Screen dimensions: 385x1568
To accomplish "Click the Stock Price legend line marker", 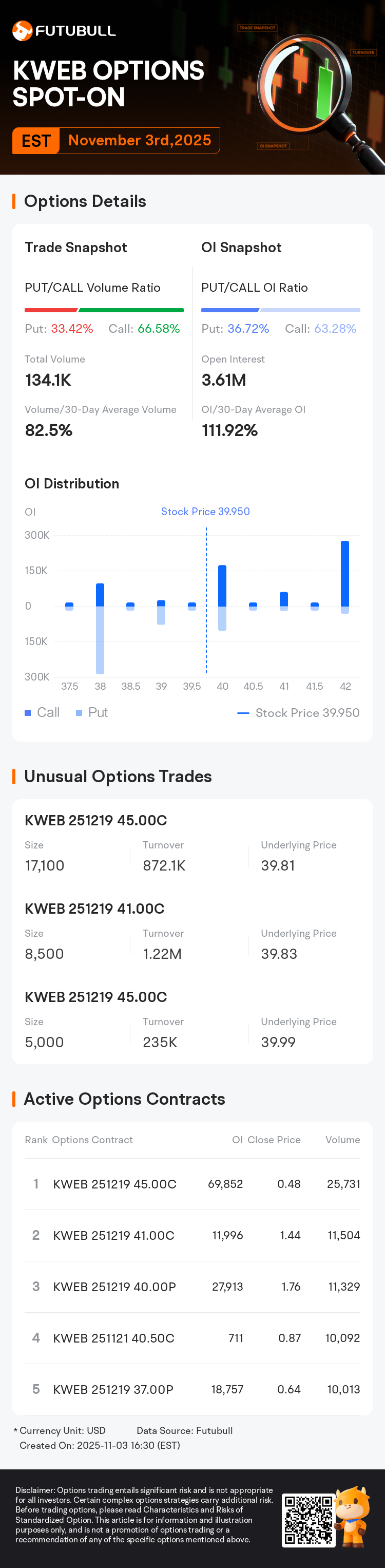I will [243, 713].
